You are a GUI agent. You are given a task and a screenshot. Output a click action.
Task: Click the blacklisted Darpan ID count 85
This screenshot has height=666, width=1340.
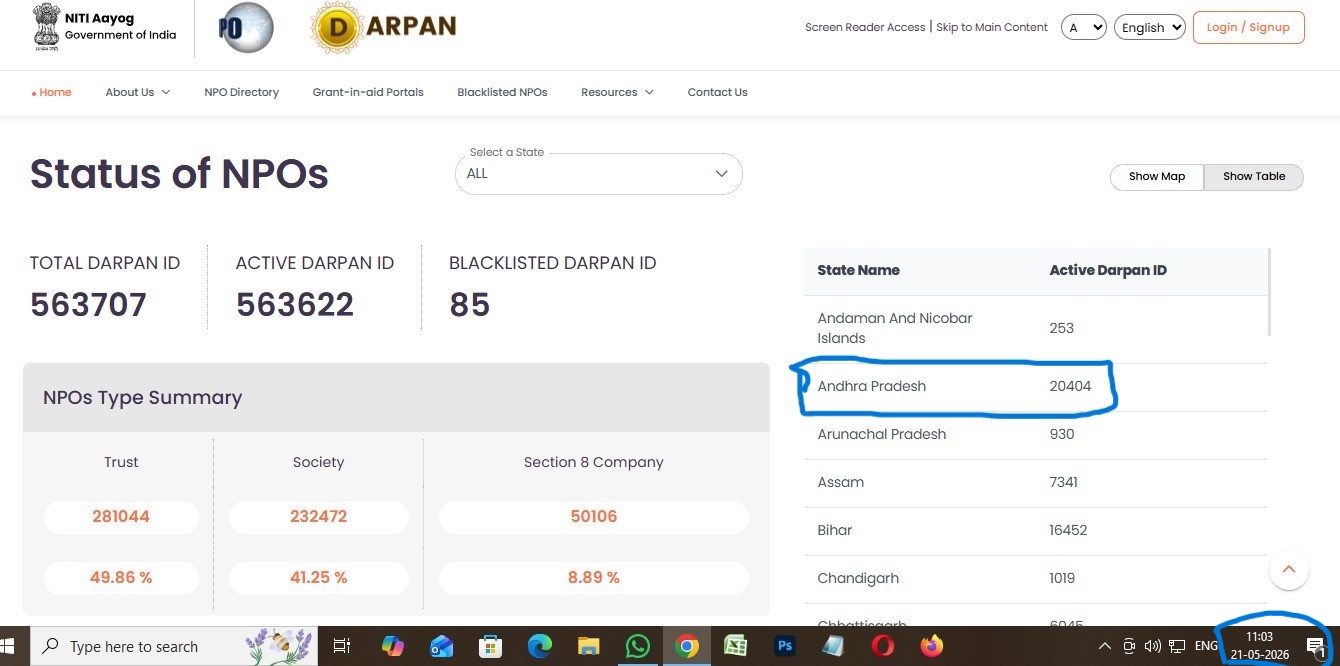point(470,304)
